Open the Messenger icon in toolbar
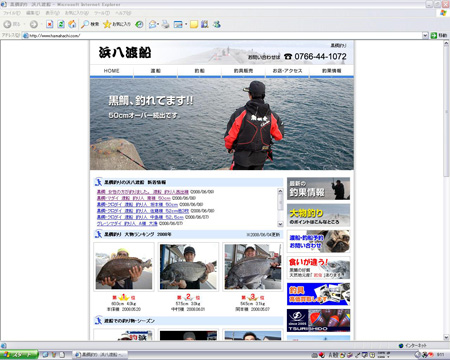This screenshot has height=360, width=450. 217,24
